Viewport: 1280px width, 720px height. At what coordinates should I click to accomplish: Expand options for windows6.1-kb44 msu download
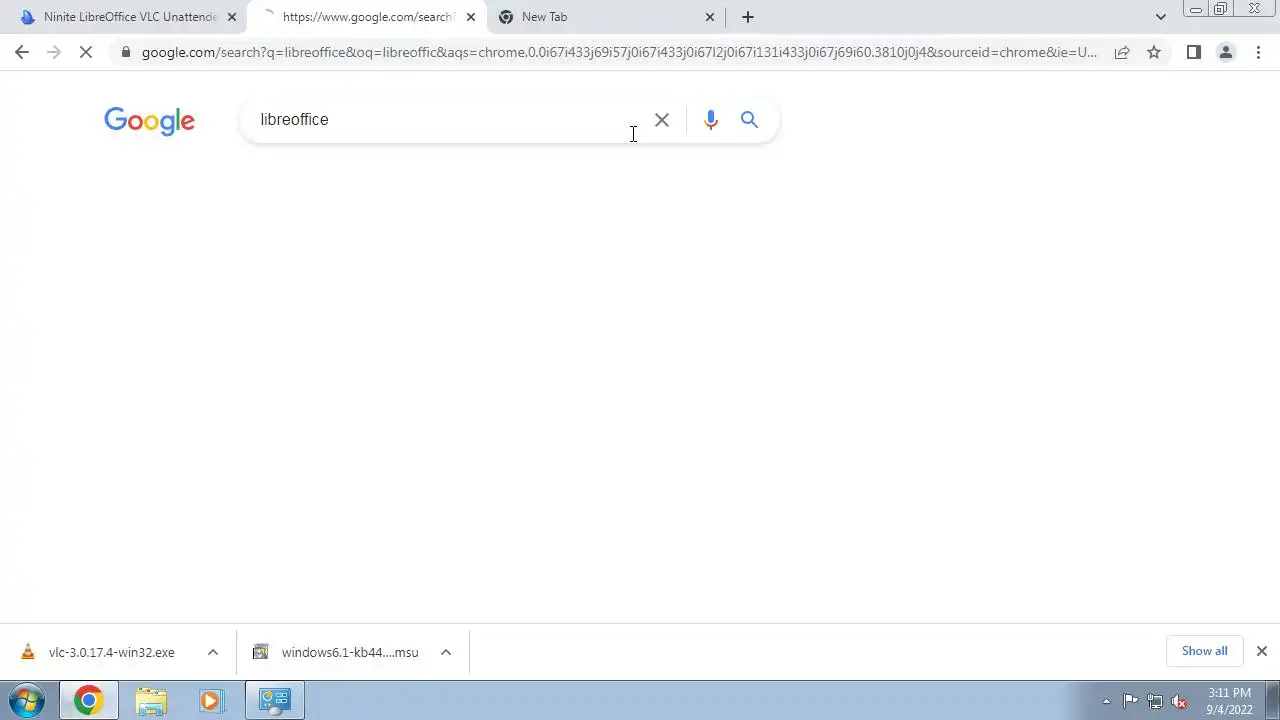446,652
